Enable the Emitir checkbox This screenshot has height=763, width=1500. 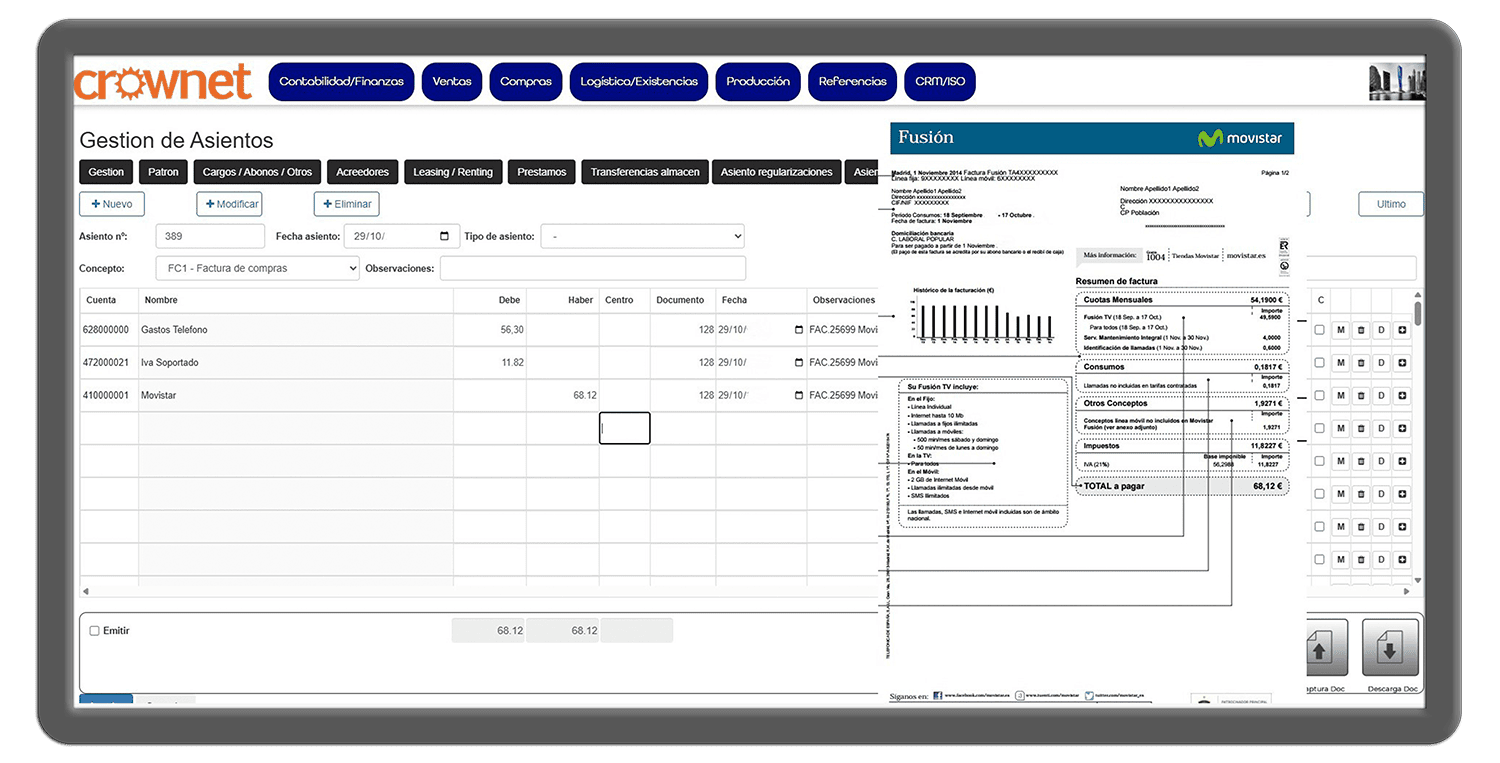[95, 631]
